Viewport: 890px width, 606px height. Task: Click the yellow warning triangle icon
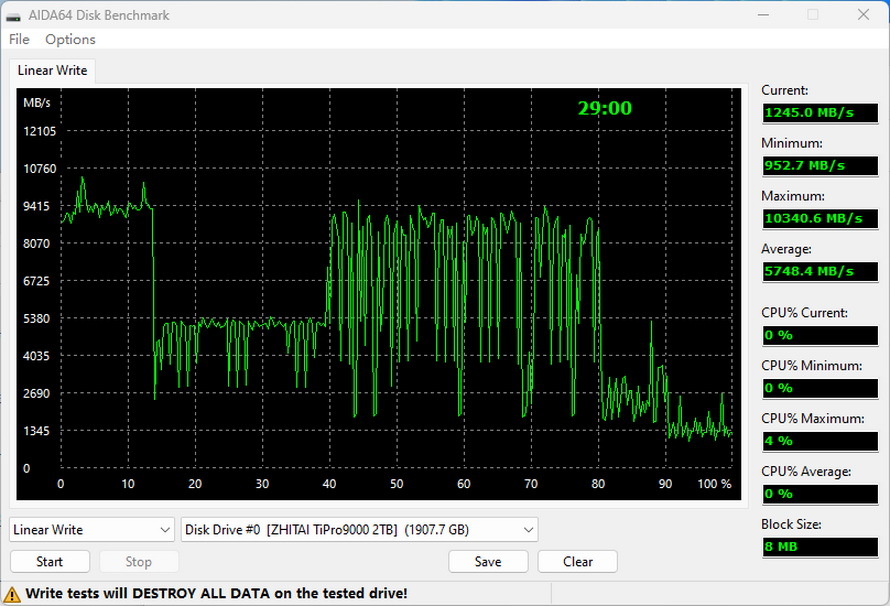click(x=13, y=593)
